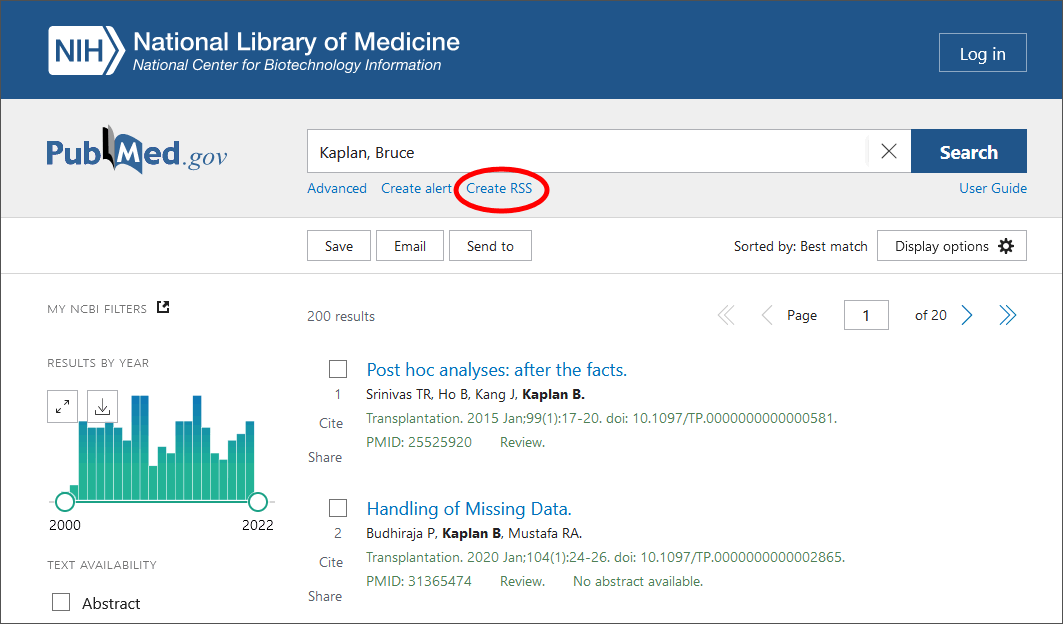
Task: Select checkbox for Handling of Missing Data
Action: 338,508
